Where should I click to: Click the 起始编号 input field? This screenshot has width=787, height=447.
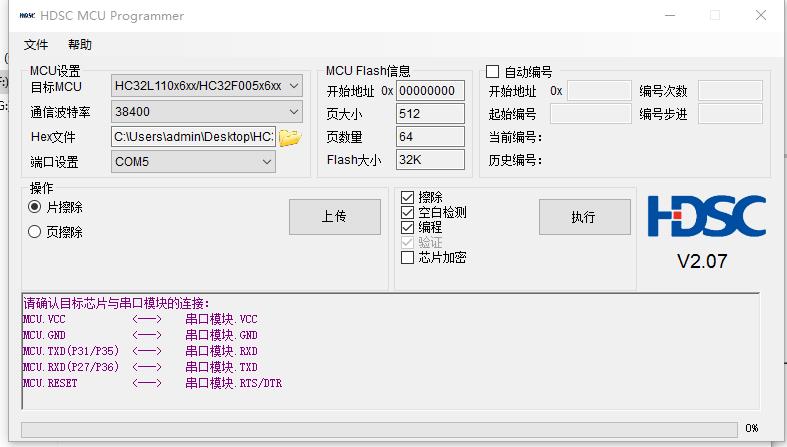(591, 114)
